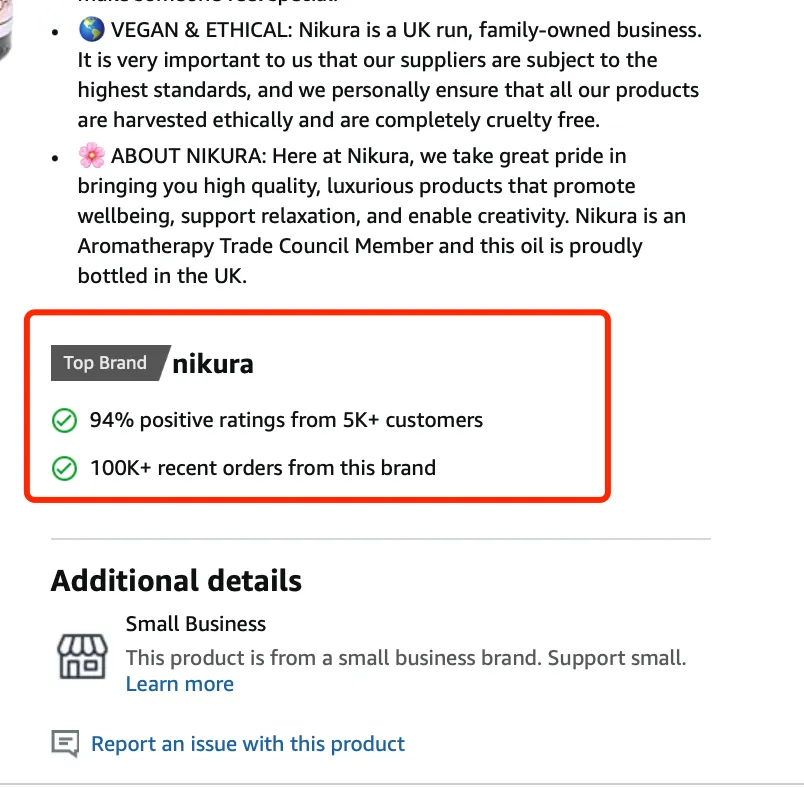Screen dimensions: 804x788
Task: Click the Additional details heading
Action: (x=176, y=581)
